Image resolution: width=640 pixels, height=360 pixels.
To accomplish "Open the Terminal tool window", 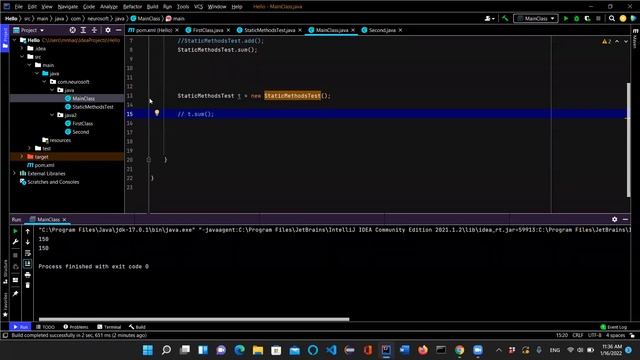I will 109,327.
